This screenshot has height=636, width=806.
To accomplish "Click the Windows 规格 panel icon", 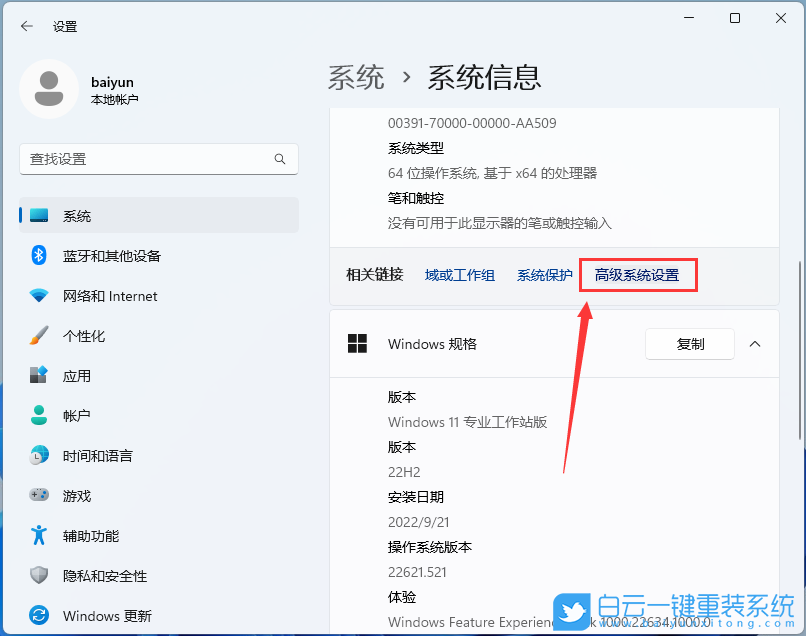I will tap(357, 344).
